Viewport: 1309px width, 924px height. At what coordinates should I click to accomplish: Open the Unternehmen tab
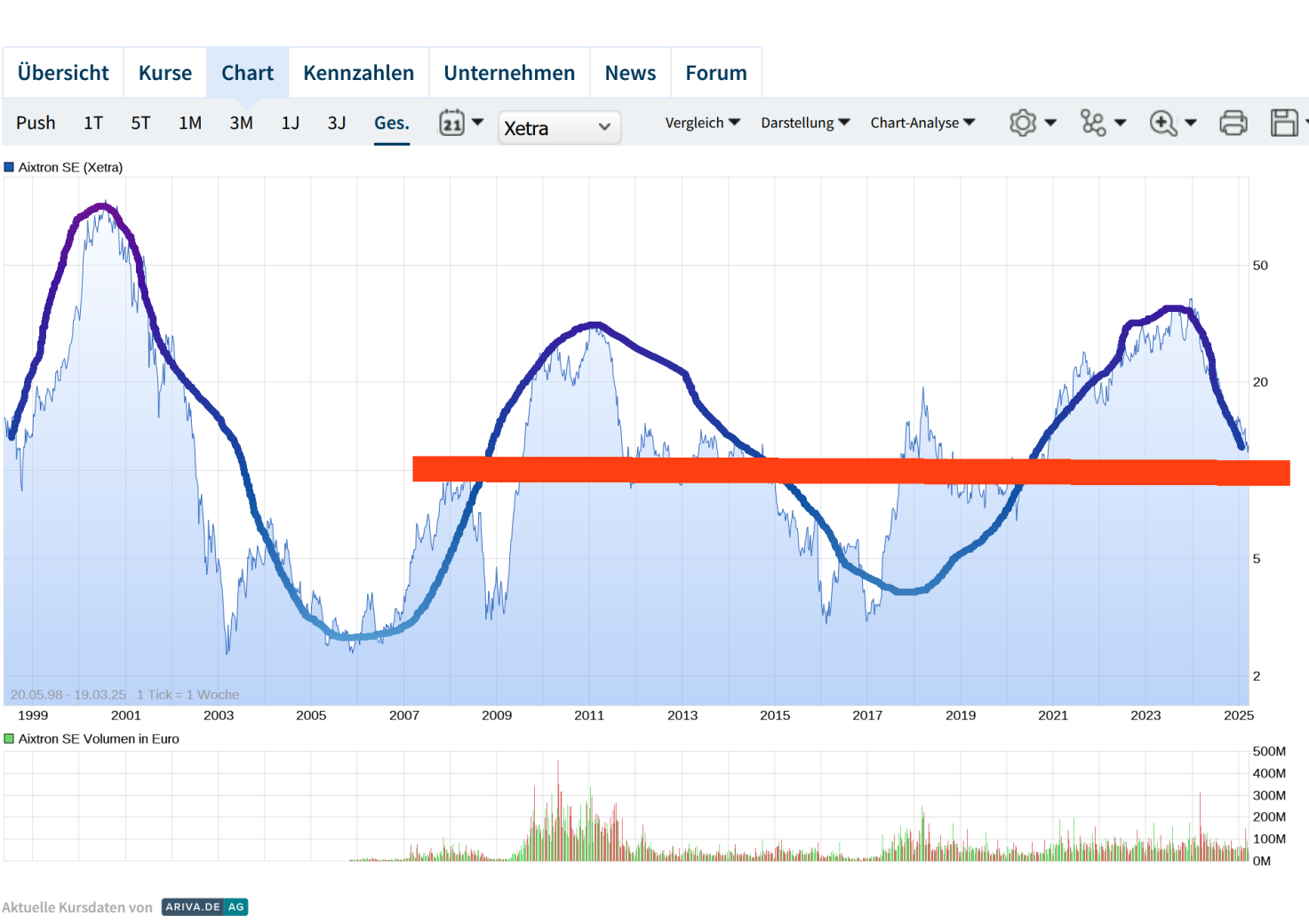[x=510, y=73]
